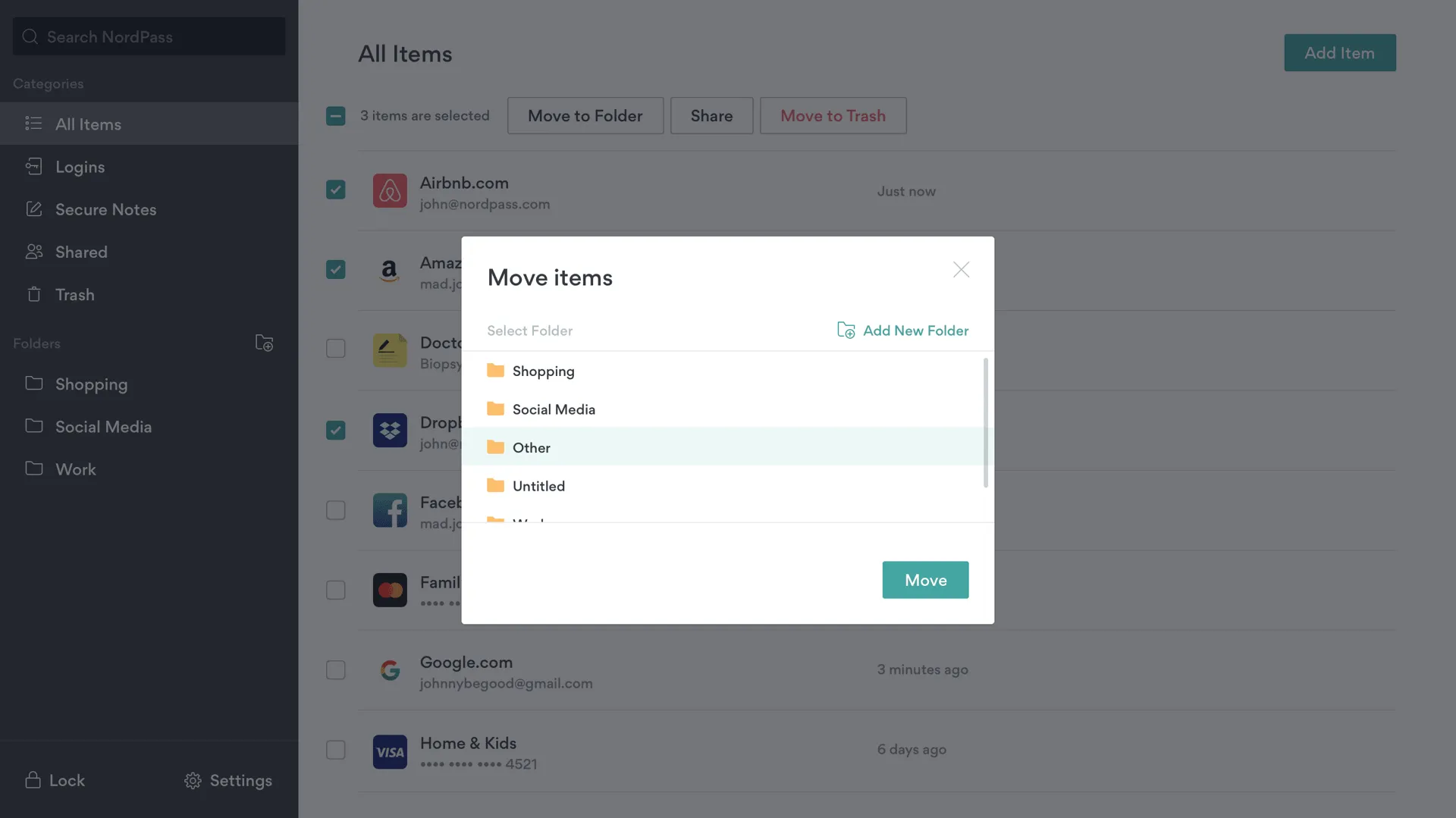Image resolution: width=1456 pixels, height=818 pixels.
Task: Select the Shopping folder in the dialog
Action: 543,371
